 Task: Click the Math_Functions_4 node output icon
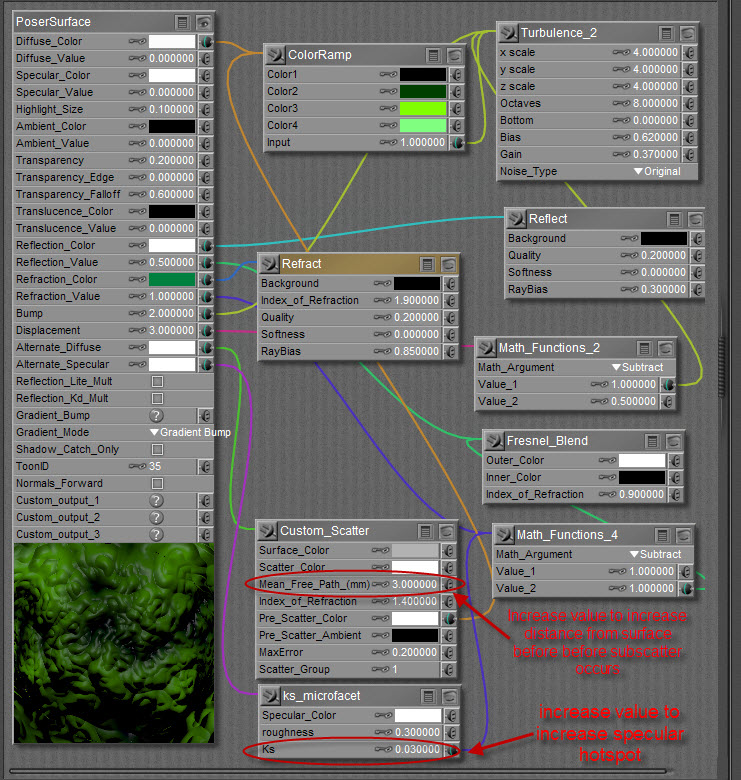point(504,535)
